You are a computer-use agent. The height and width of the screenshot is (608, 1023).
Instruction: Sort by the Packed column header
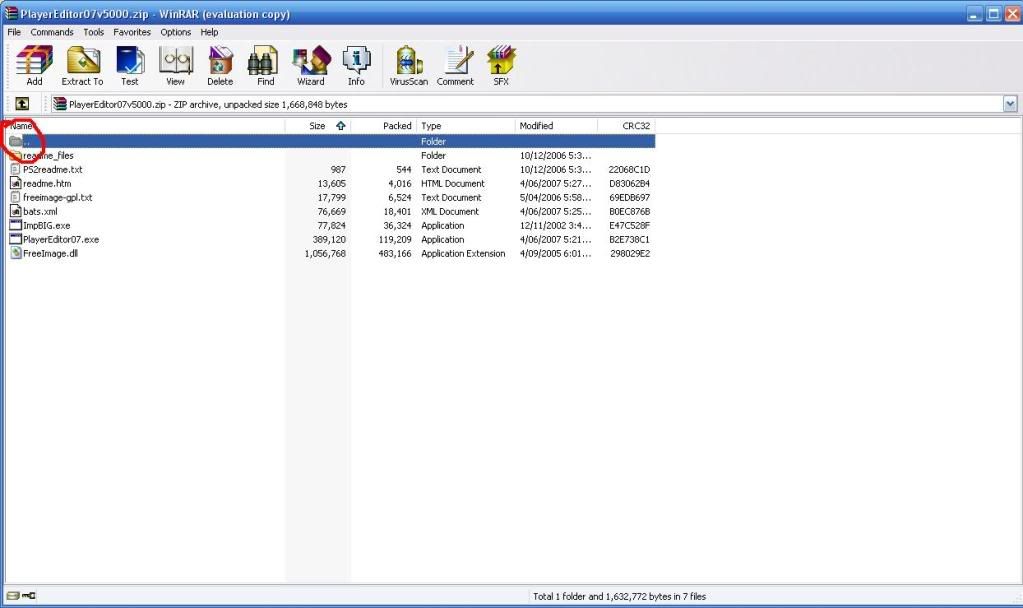(x=384, y=126)
